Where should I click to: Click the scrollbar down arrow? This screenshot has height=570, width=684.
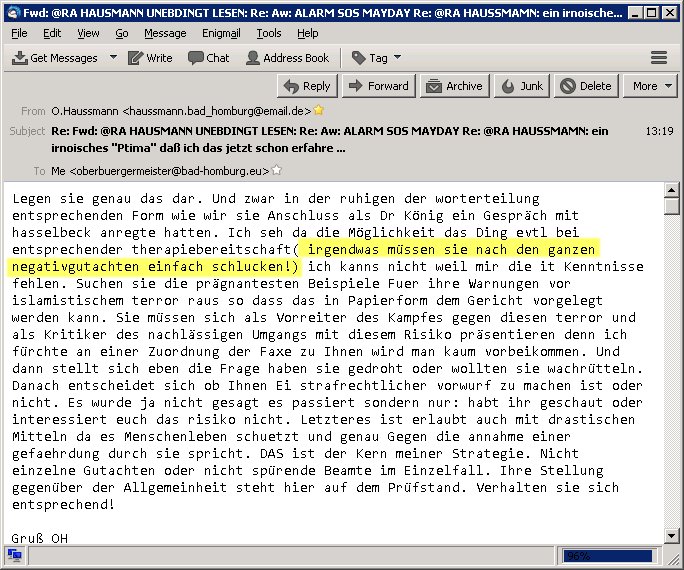point(671,536)
